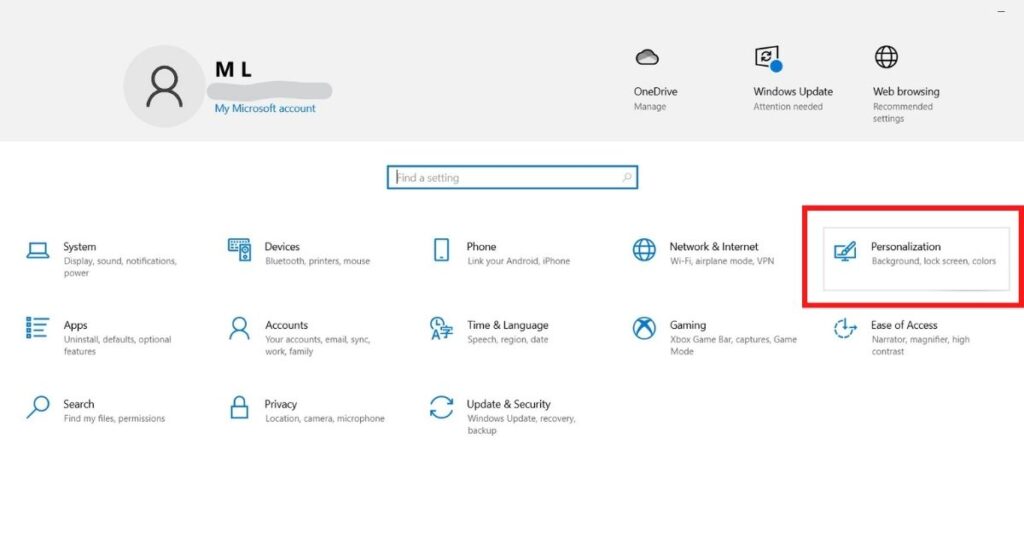Select the Personalization label
Image resolution: width=1024 pixels, height=538 pixels.
coord(906,247)
